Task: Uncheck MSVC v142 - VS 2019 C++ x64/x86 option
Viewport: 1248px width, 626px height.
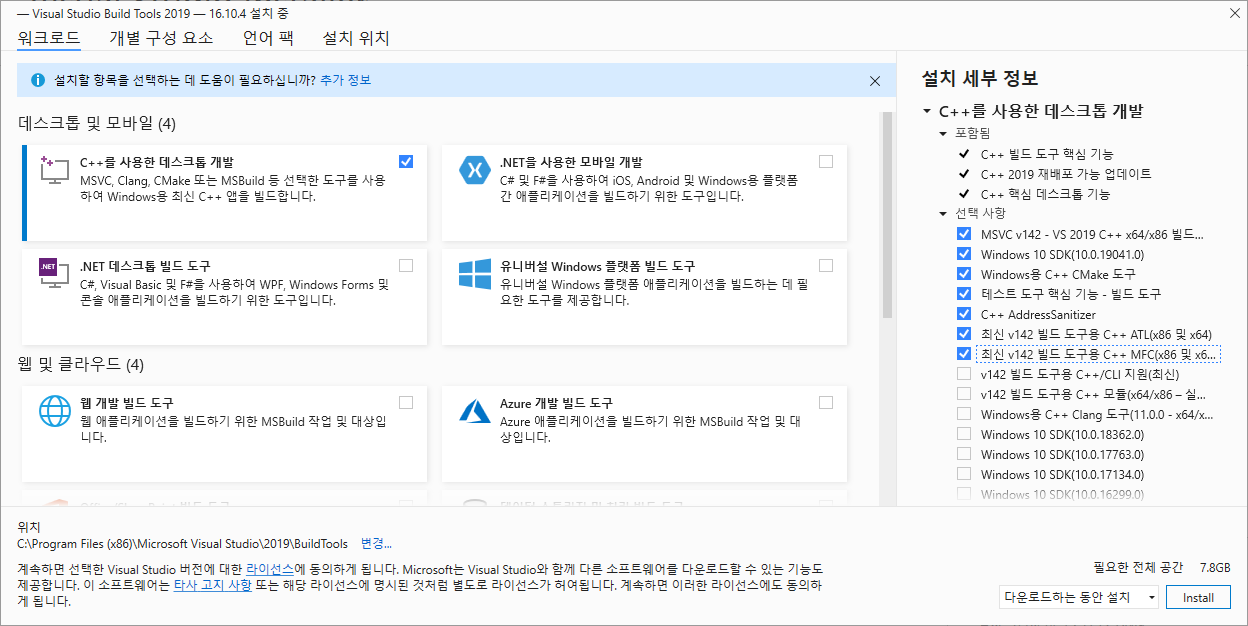Action: coord(964,234)
